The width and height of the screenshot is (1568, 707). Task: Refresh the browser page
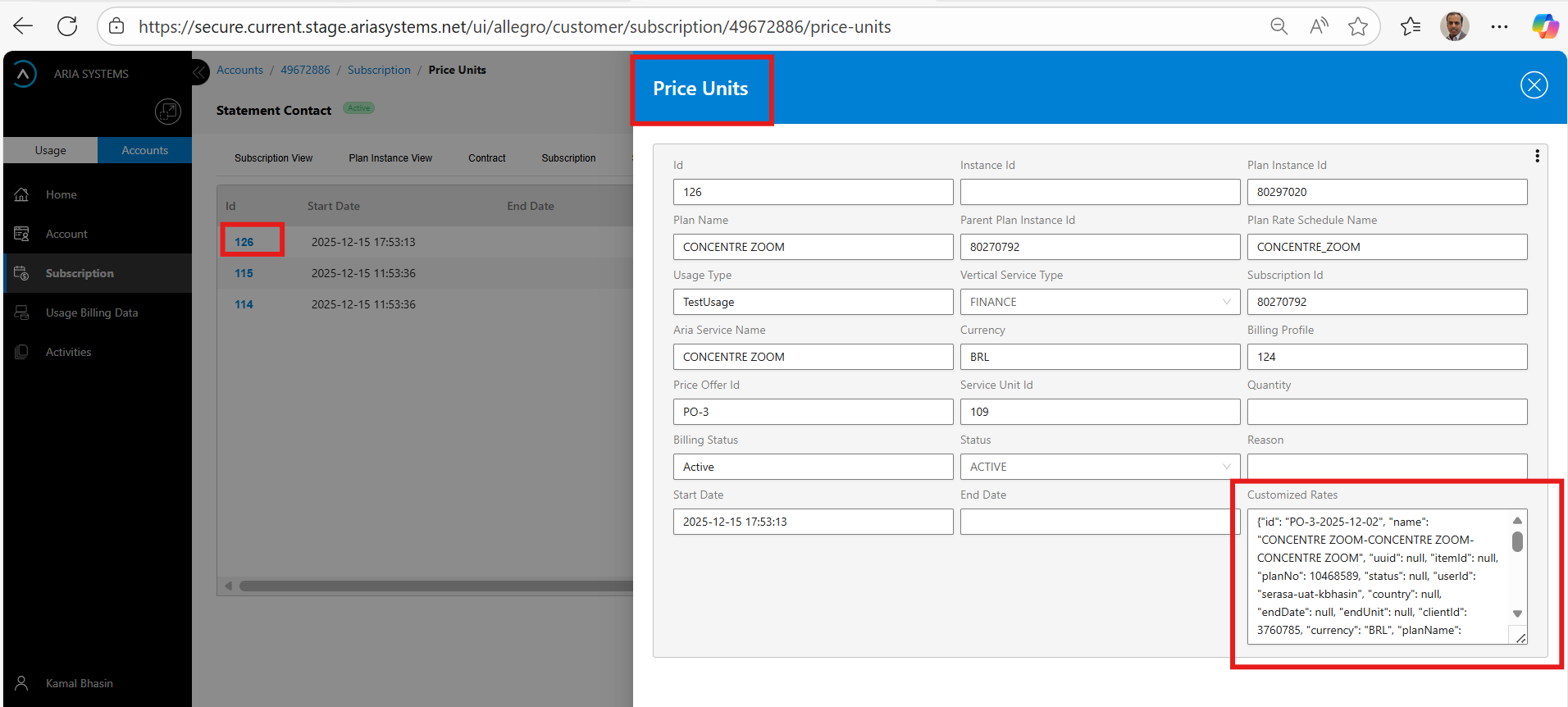tap(67, 26)
